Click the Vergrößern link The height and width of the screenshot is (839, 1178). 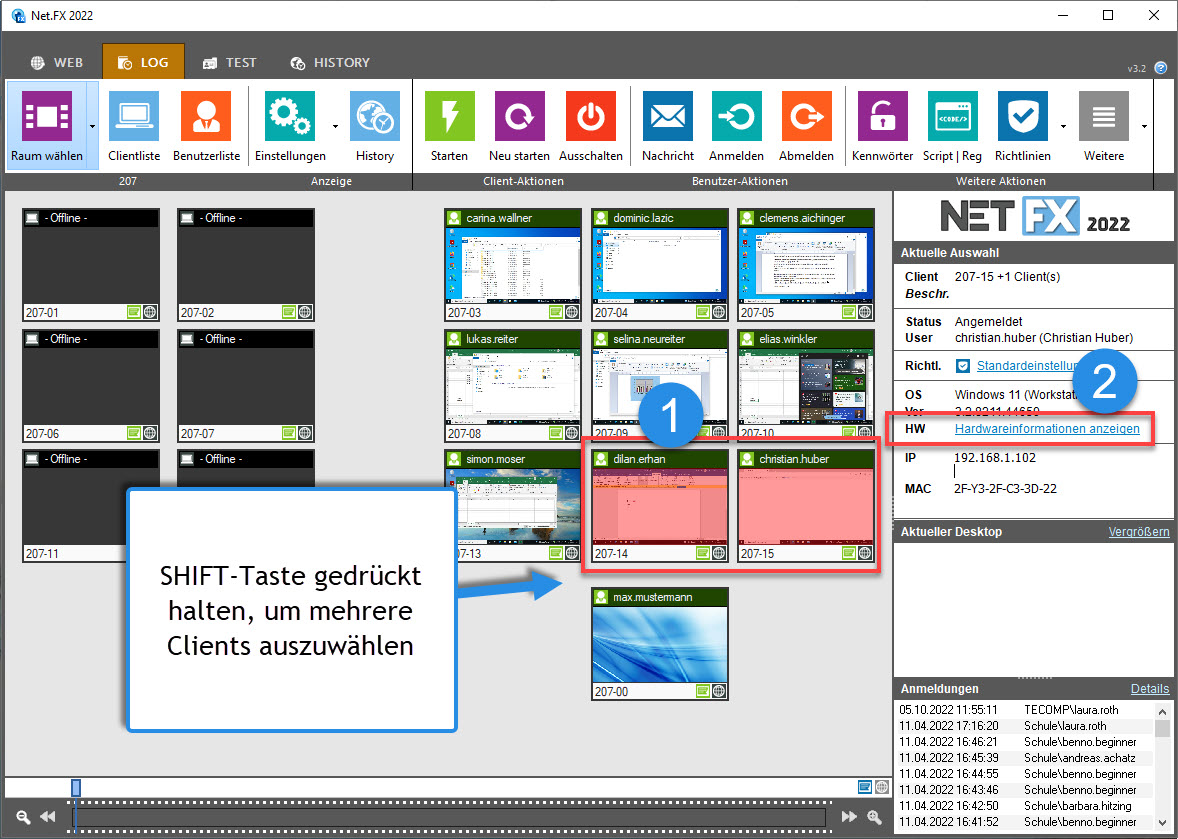pyautogui.click(x=1139, y=532)
